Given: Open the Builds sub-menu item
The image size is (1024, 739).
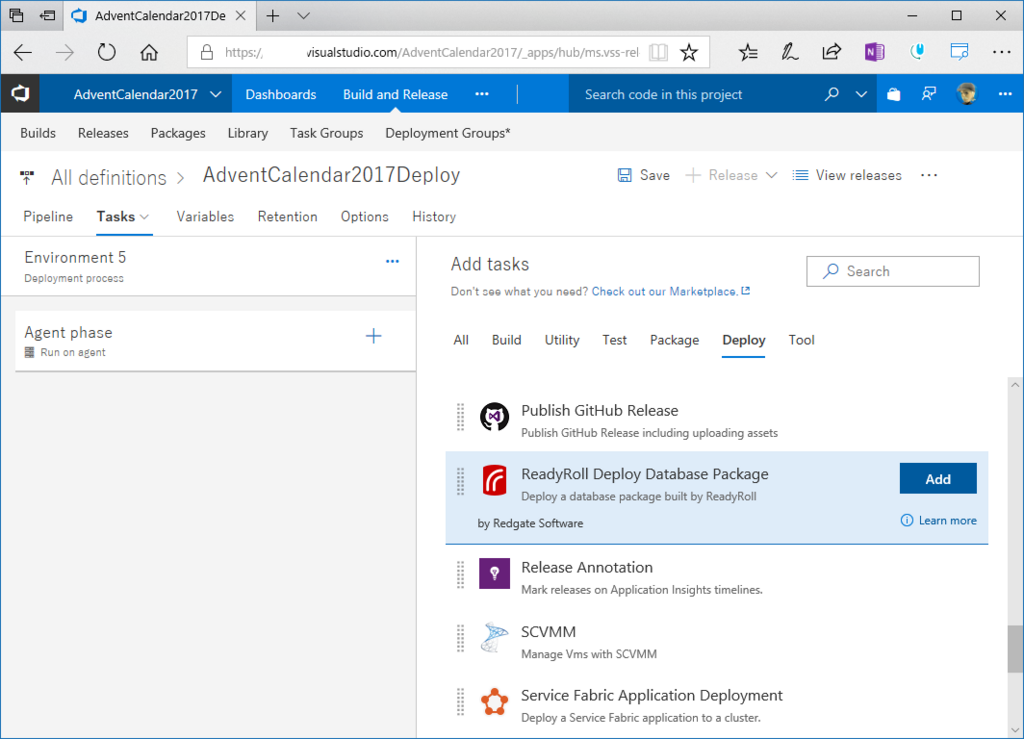Looking at the screenshot, I should (x=38, y=133).
